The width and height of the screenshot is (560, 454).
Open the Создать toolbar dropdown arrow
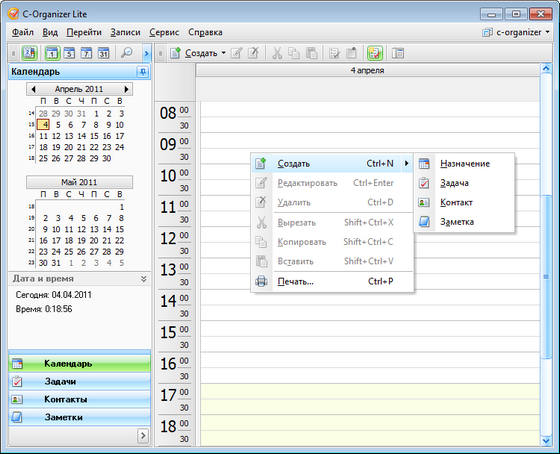(224, 53)
